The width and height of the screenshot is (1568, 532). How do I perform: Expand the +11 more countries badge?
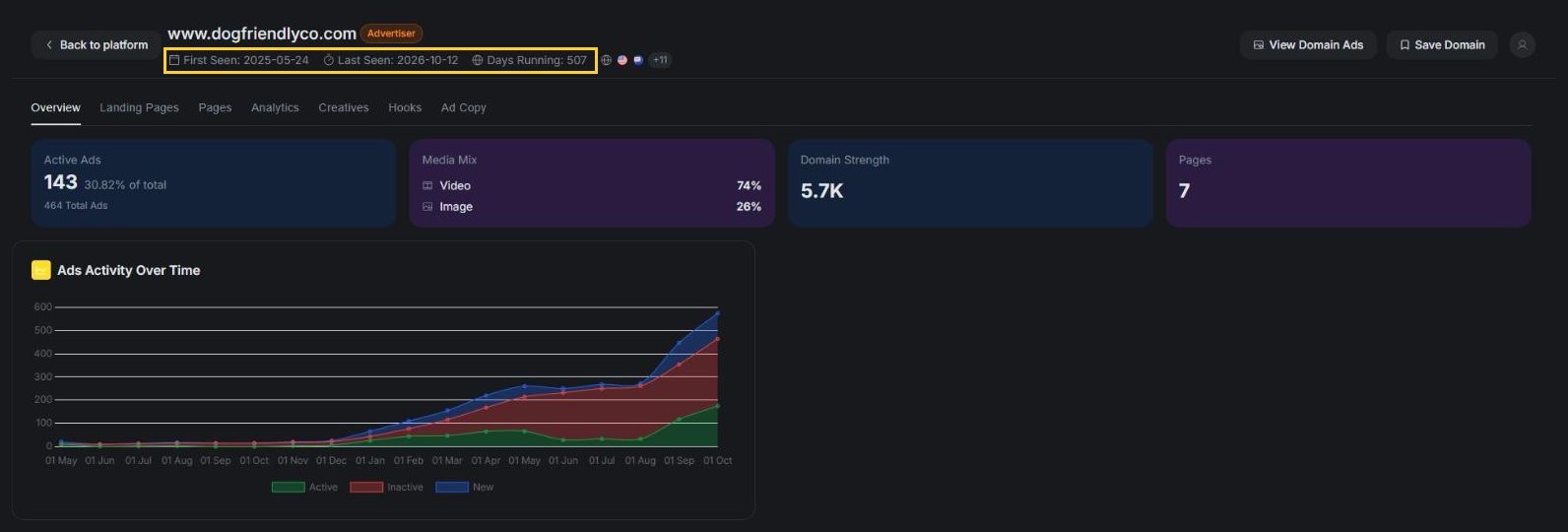click(x=660, y=60)
